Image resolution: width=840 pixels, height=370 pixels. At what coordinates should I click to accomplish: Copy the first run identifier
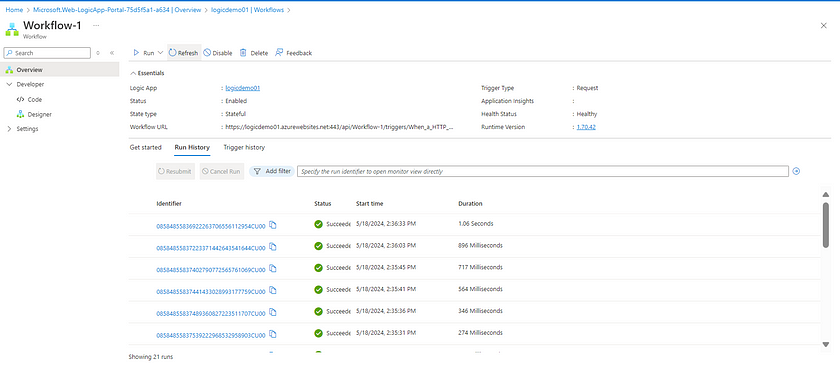(273, 225)
